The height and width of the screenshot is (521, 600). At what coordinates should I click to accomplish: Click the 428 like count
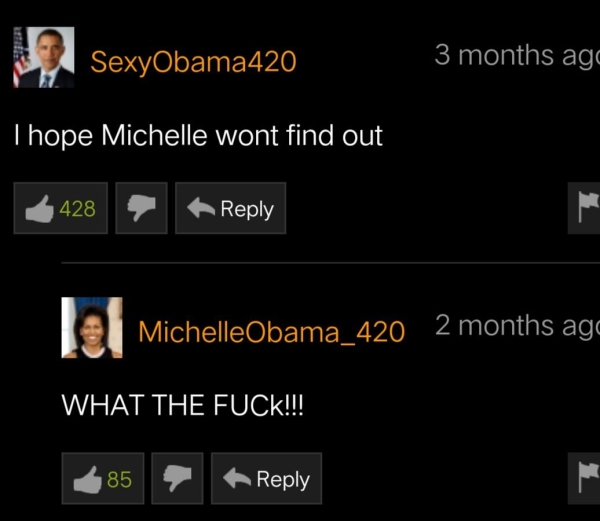pyautogui.click(x=77, y=209)
